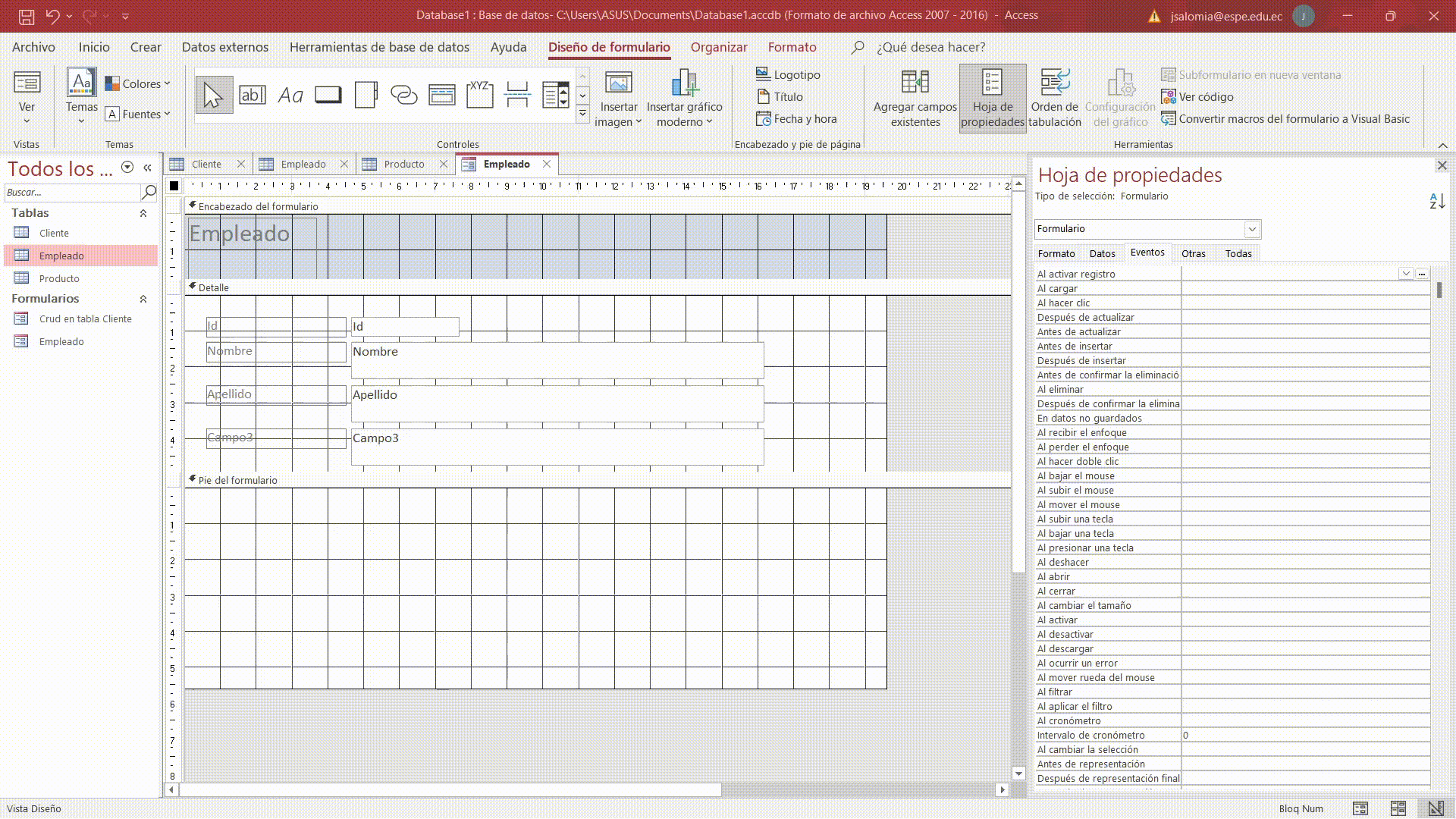Click the user avatar in title bar
This screenshot has height=819, width=1456.
pyautogui.click(x=1304, y=16)
